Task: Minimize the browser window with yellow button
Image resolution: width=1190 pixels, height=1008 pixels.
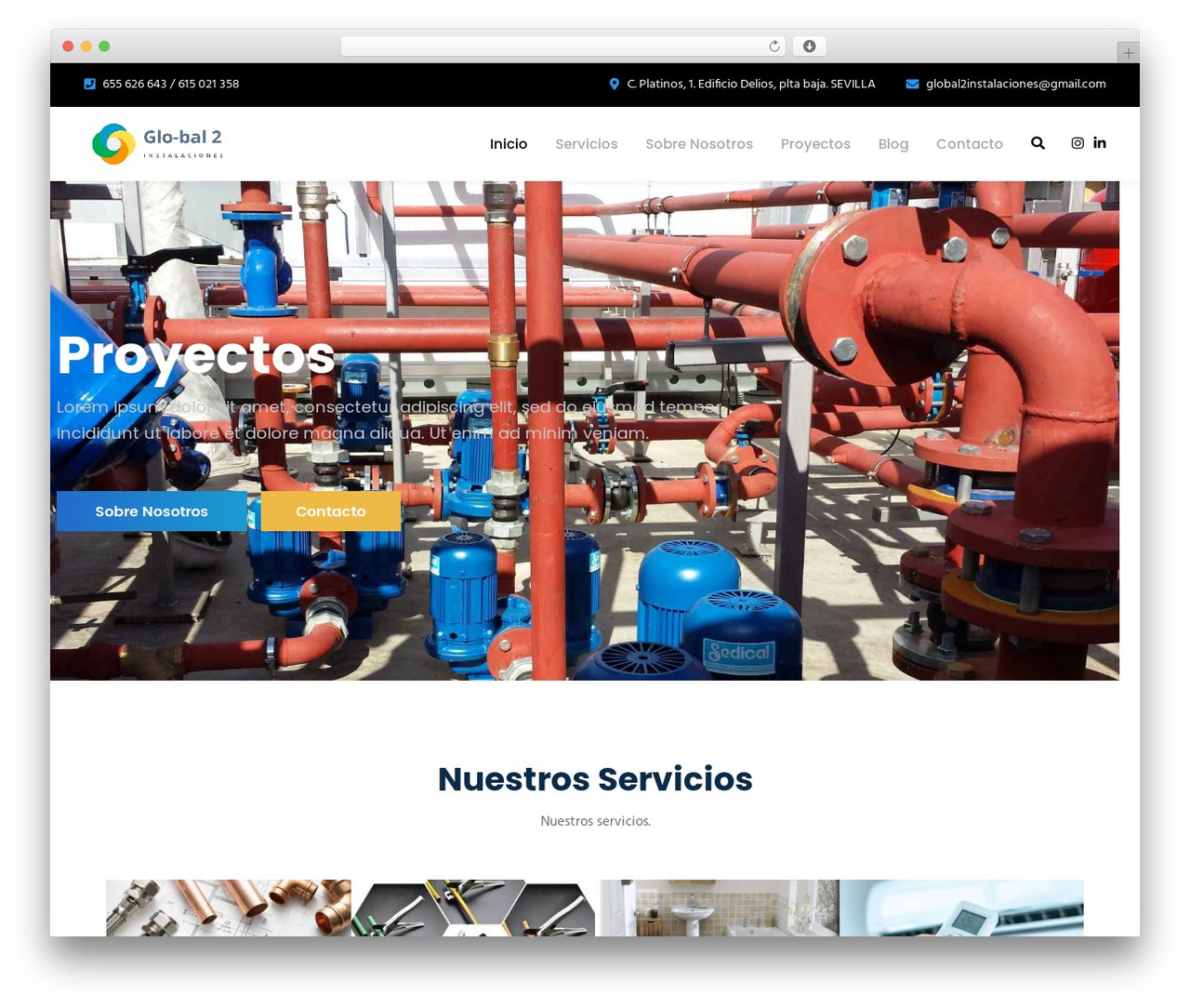Action: 86,46
